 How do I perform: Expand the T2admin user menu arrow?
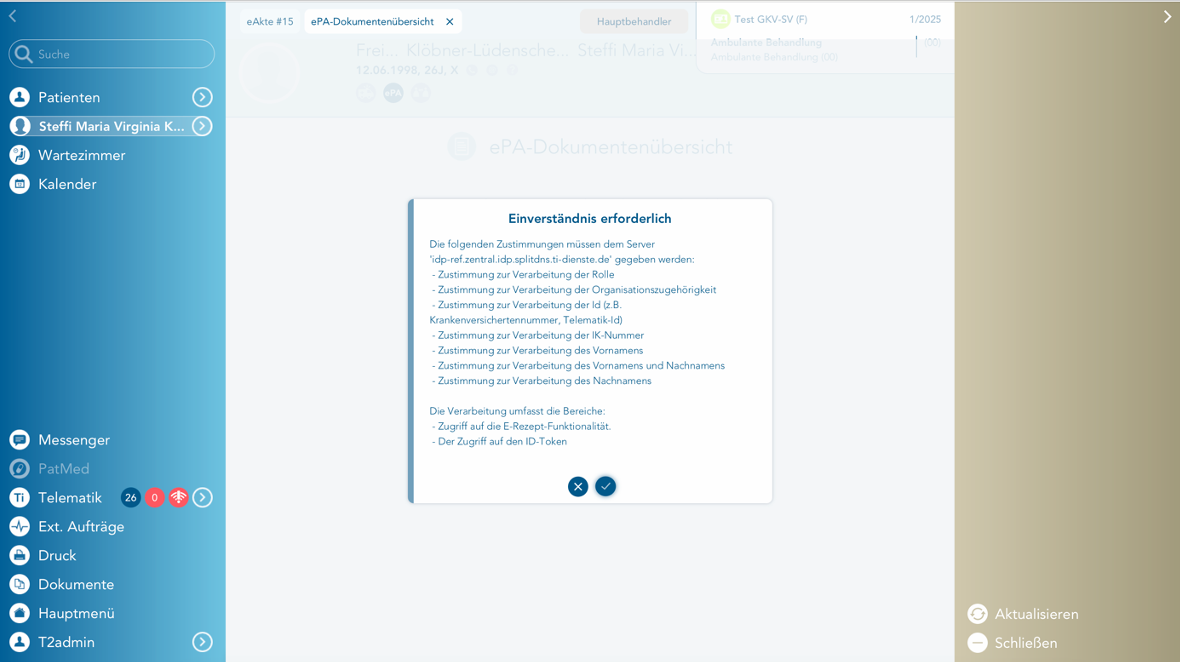(x=202, y=642)
